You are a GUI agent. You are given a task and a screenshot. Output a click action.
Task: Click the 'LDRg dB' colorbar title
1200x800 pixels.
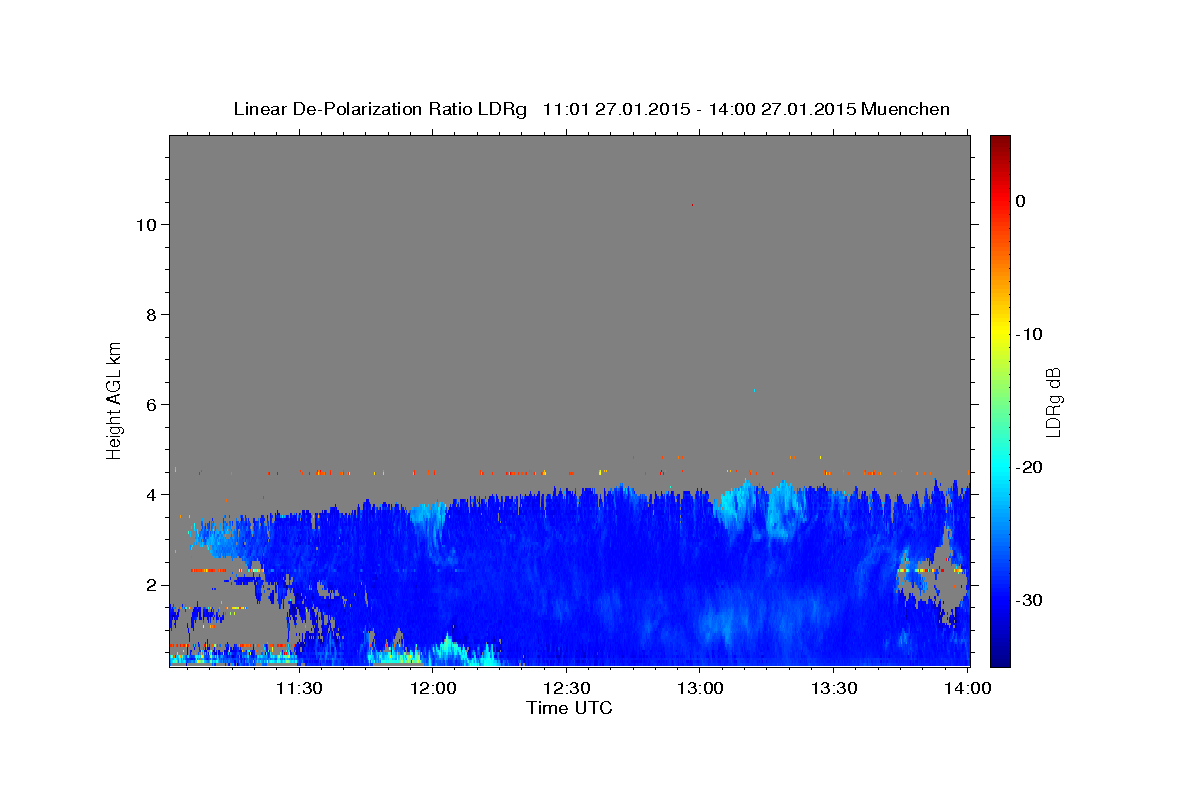pos(1053,401)
